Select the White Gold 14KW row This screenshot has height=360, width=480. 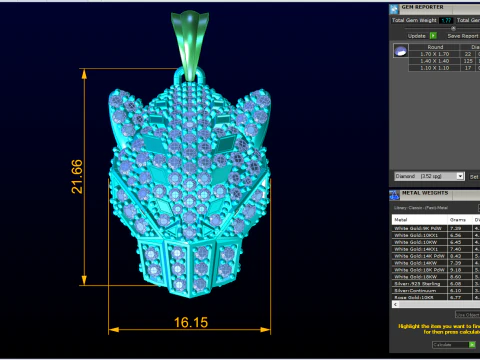tap(436, 263)
